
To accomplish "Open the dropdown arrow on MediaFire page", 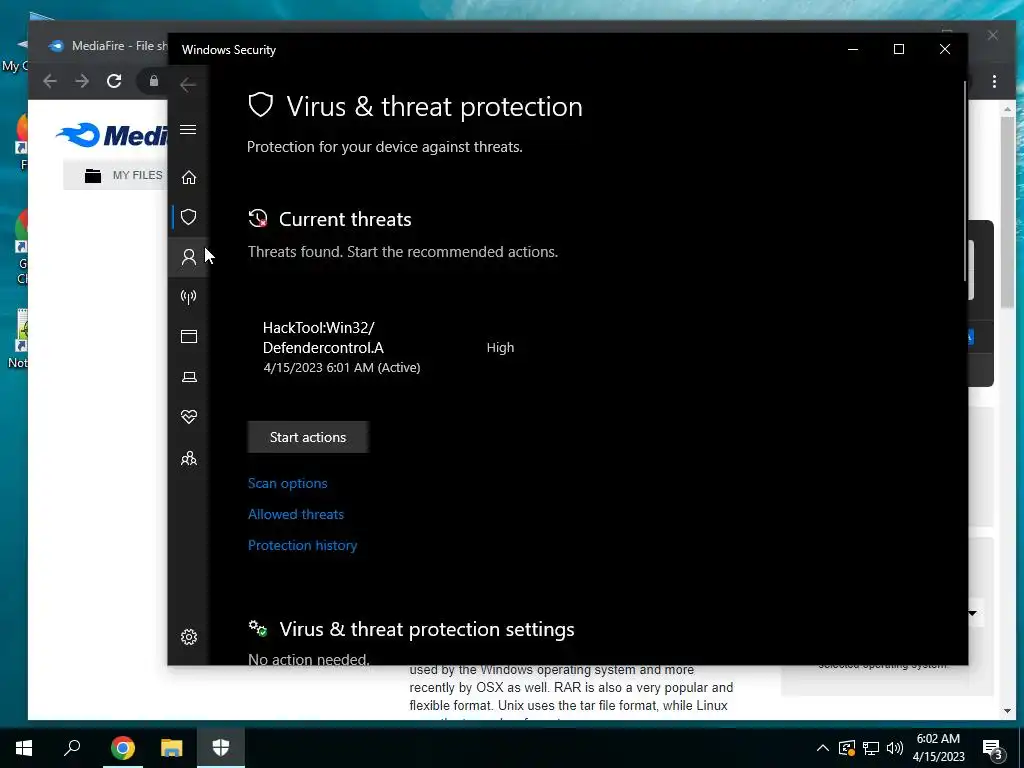I will point(972,613).
